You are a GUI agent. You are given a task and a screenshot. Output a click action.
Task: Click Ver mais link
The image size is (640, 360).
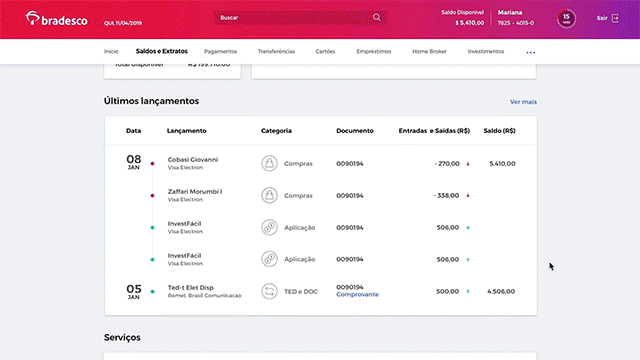523,102
